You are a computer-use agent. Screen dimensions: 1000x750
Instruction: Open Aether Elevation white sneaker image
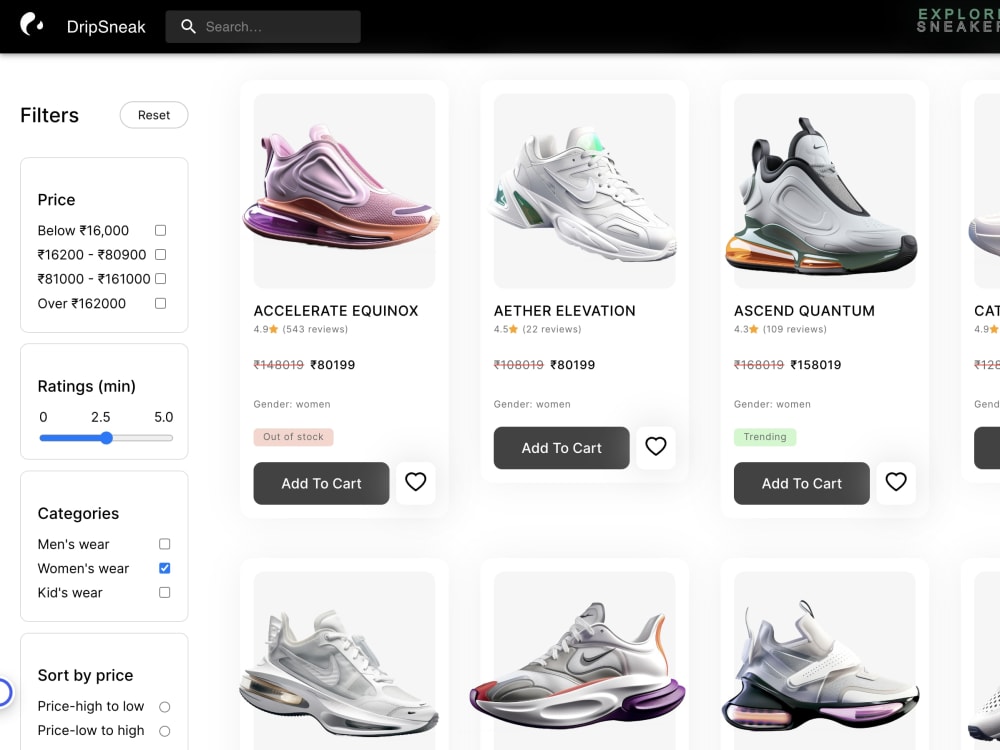click(x=584, y=191)
